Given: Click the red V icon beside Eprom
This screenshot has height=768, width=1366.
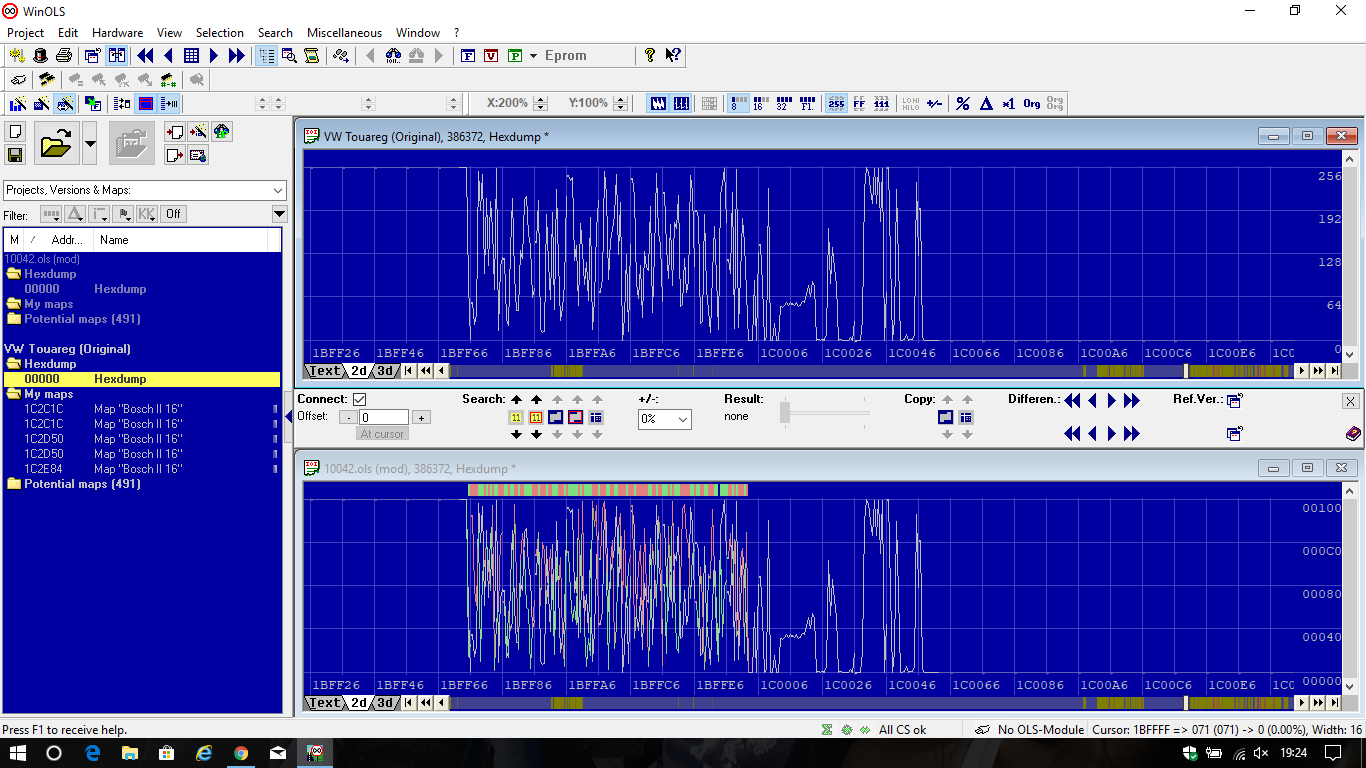Looking at the screenshot, I should (491, 56).
